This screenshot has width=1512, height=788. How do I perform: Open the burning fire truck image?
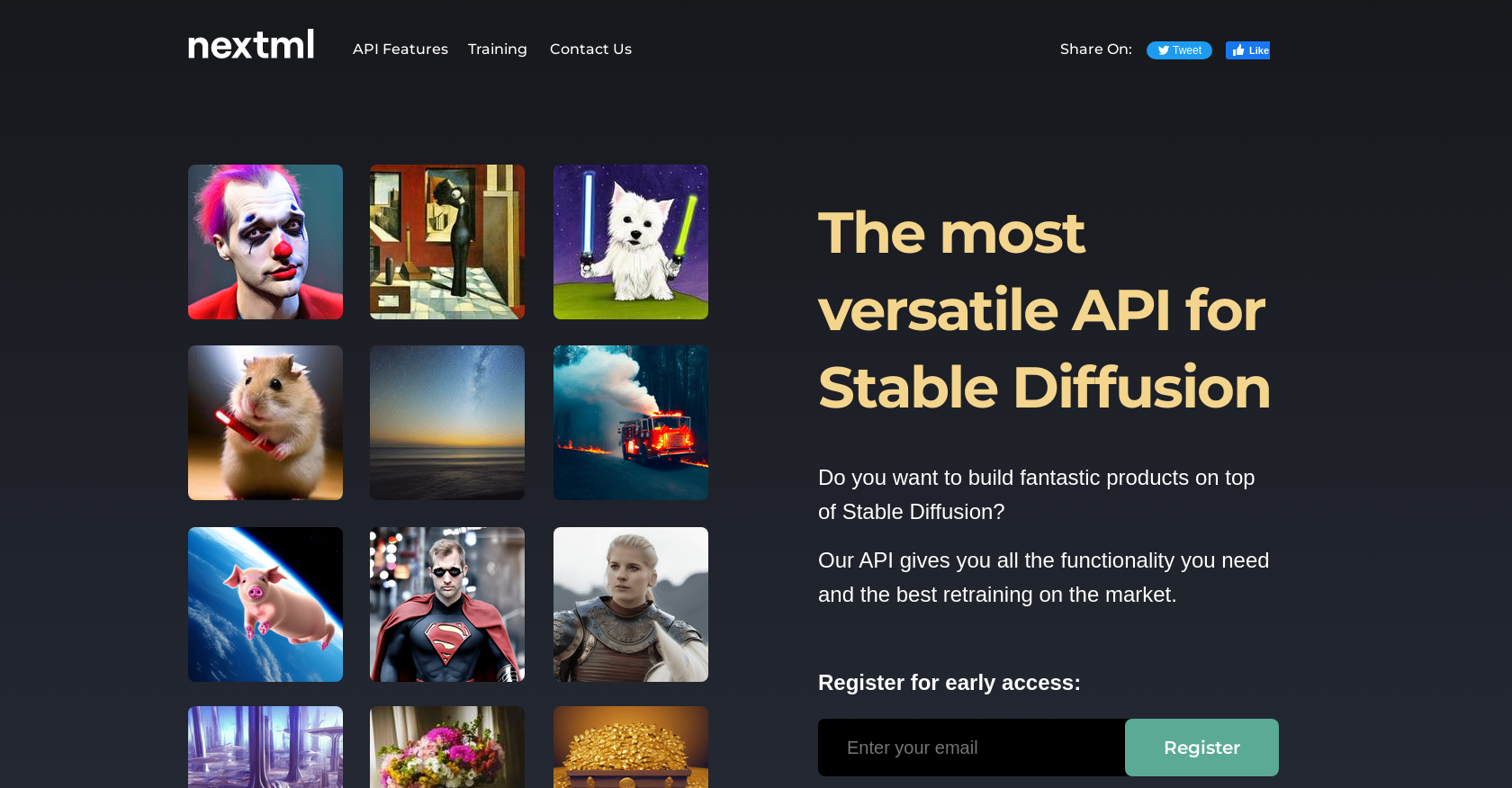click(x=631, y=423)
